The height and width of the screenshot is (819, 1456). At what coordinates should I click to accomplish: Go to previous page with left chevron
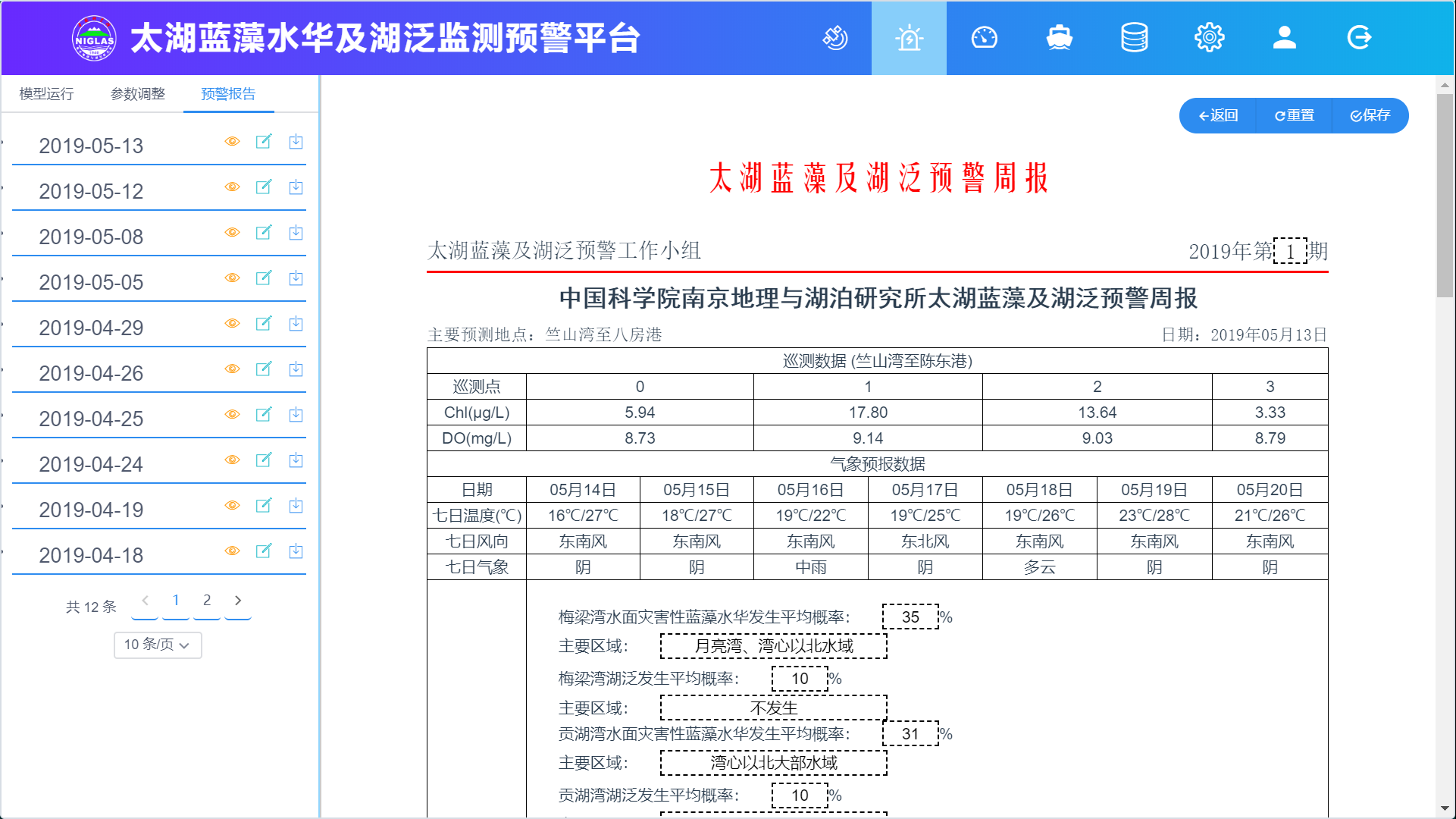tap(145, 601)
